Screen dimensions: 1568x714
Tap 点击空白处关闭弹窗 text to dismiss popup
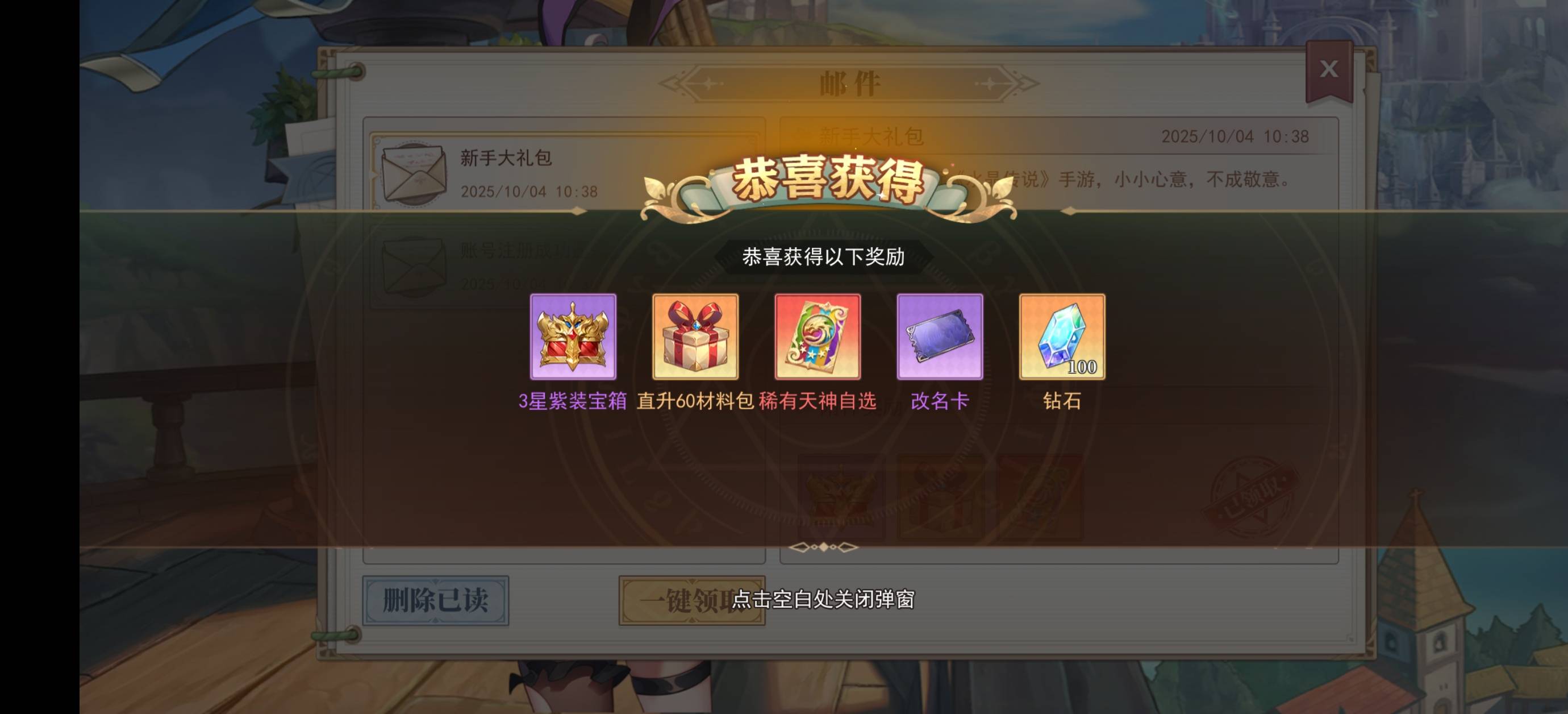(823, 600)
